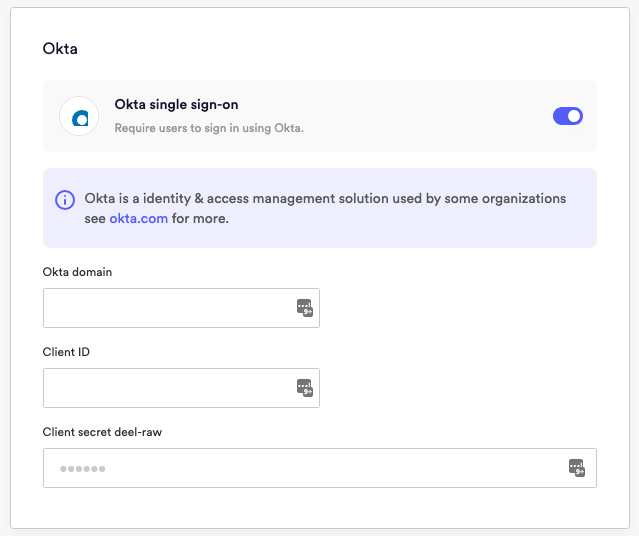Click the Okta logo icon
The height and width of the screenshot is (536, 639).
[x=79, y=116]
